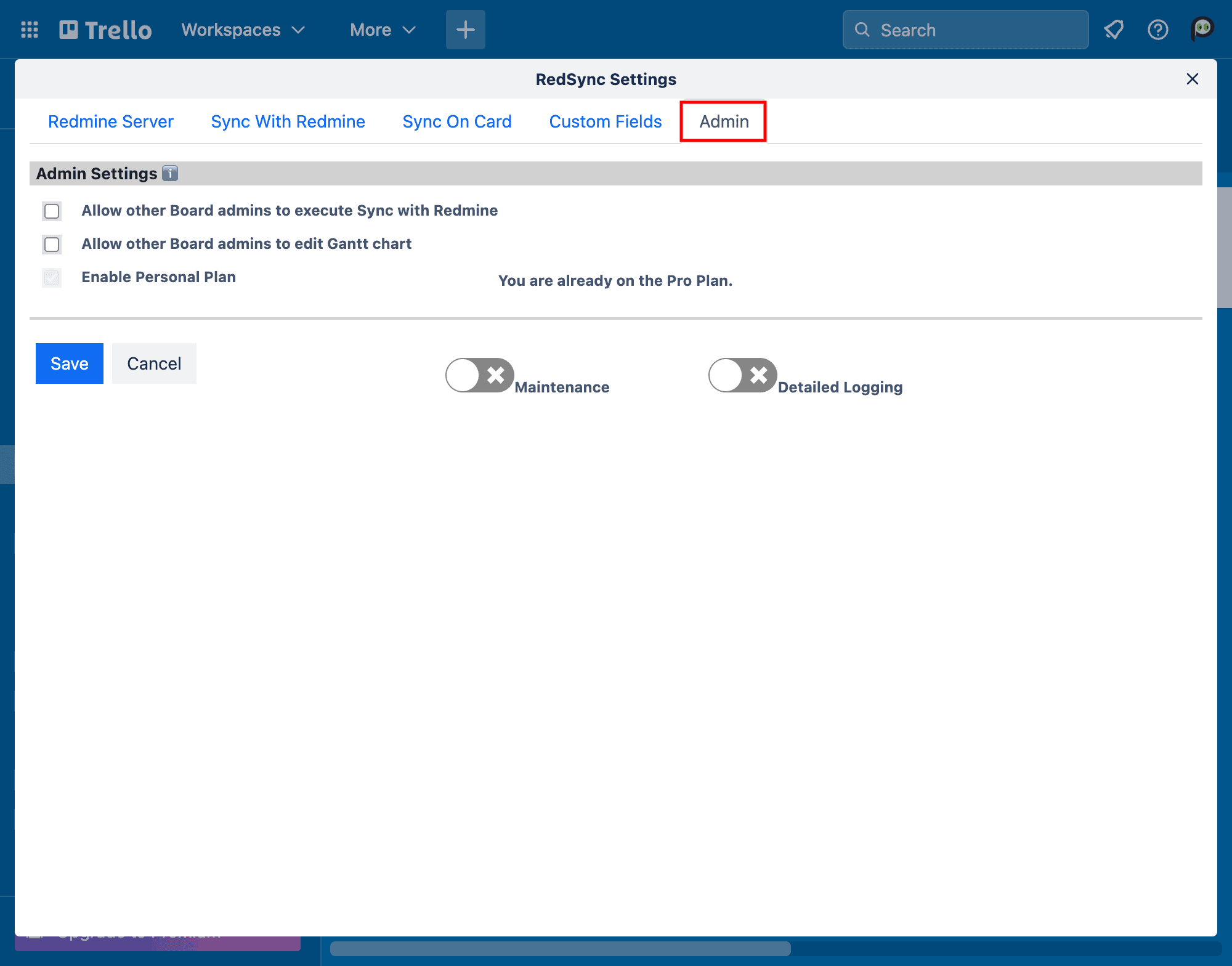Click the Trello logo

tap(105, 29)
